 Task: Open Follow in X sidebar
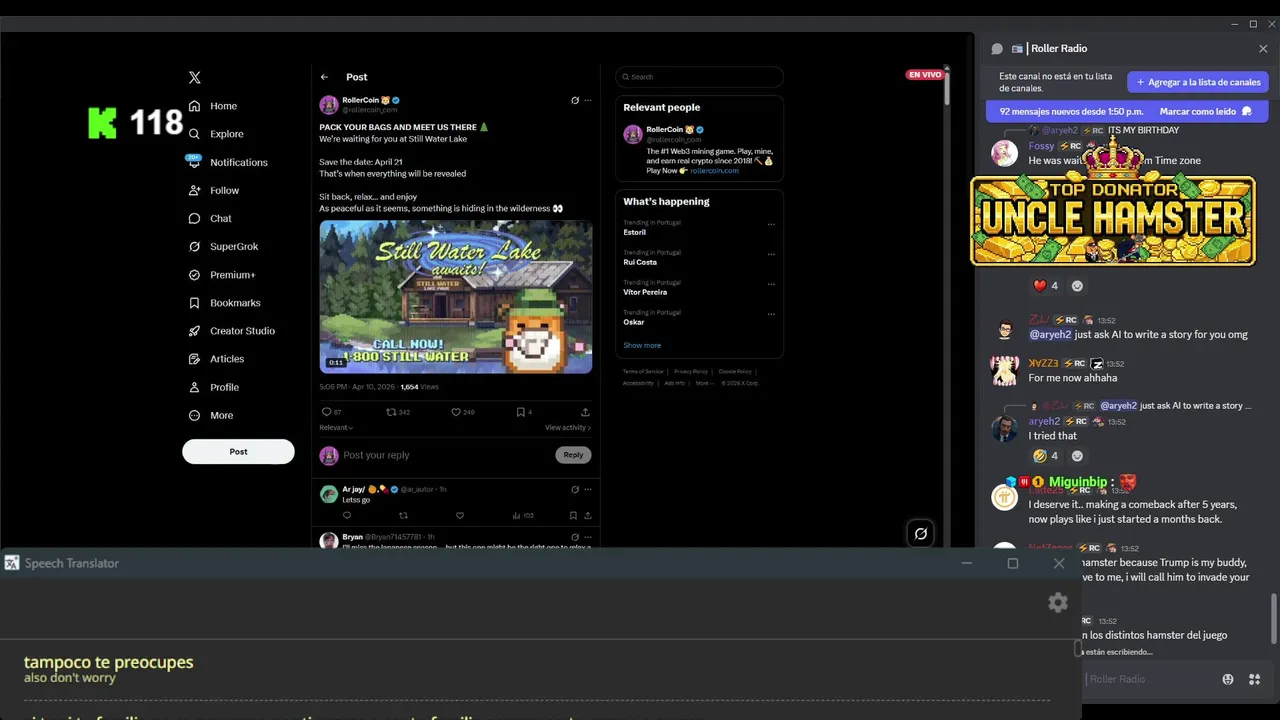(x=214, y=190)
